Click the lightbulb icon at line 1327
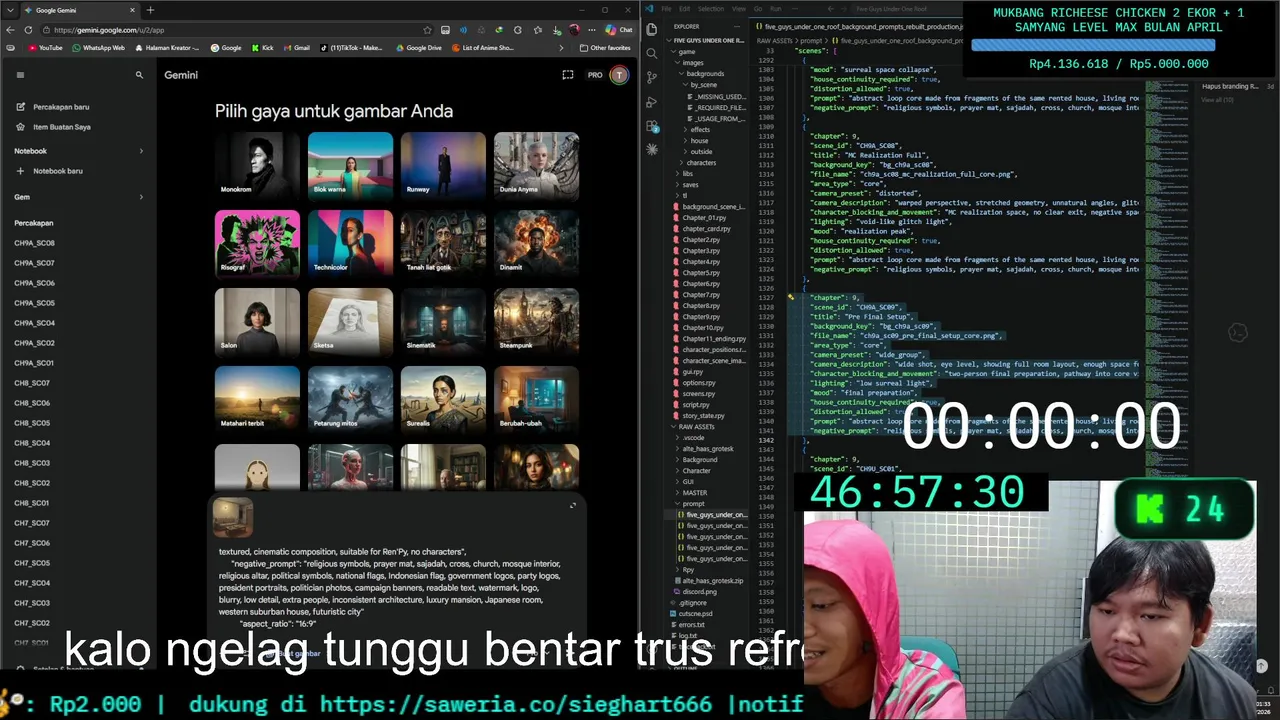The height and width of the screenshot is (720, 1280). (790, 297)
